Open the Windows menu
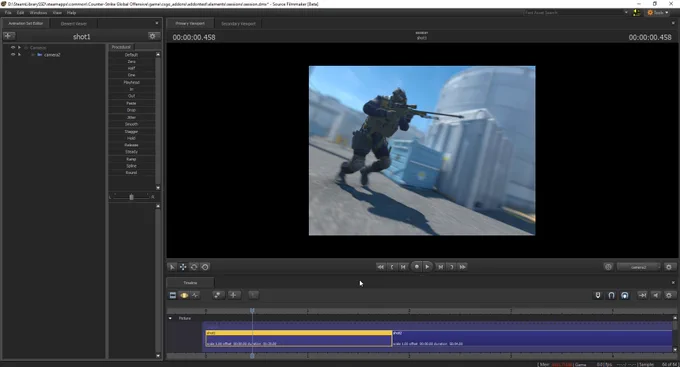This screenshot has height=367, width=680. 38,13
